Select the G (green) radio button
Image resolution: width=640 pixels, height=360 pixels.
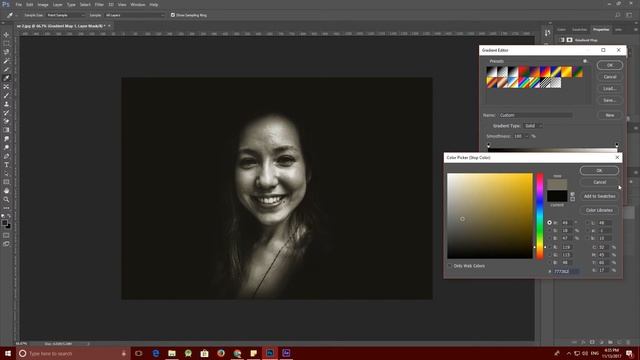click(549, 255)
